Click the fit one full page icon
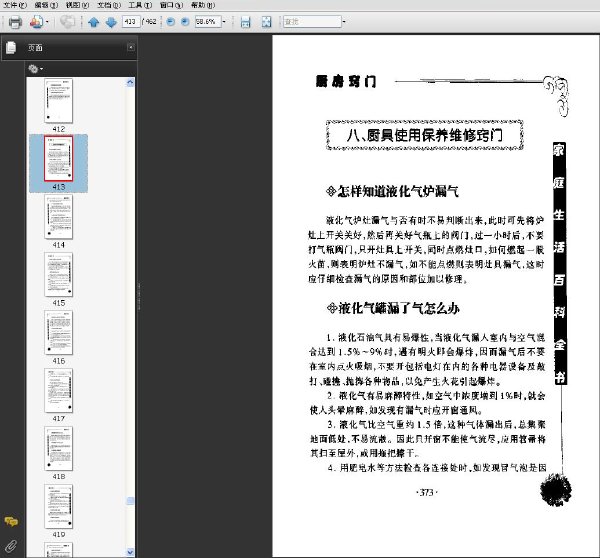This screenshot has height=558, width=600. point(266,22)
